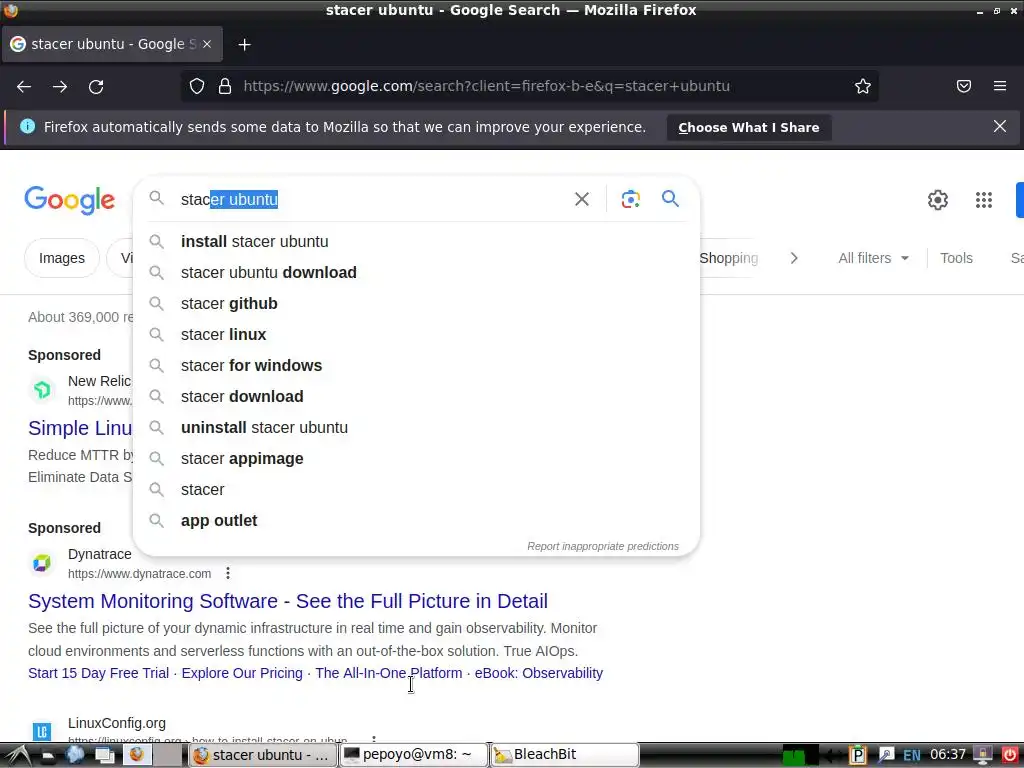This screenshot has height=768, width=1024.
Task: Reload the current page
Action: pyautogui.click(x=96, y=86)
